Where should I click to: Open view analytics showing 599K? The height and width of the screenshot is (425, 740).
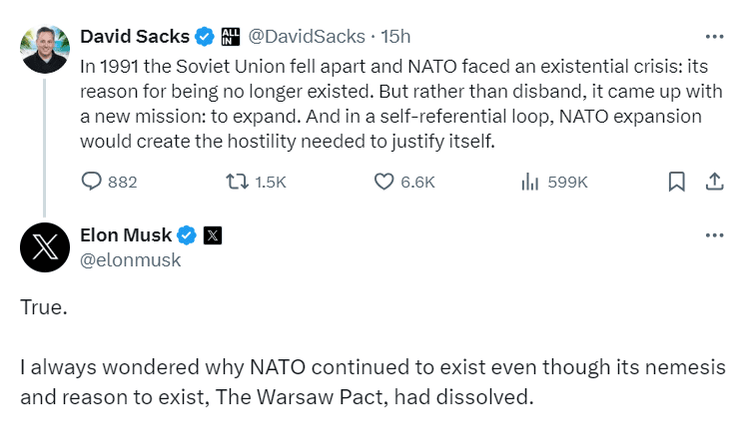(x=530, y=181)
